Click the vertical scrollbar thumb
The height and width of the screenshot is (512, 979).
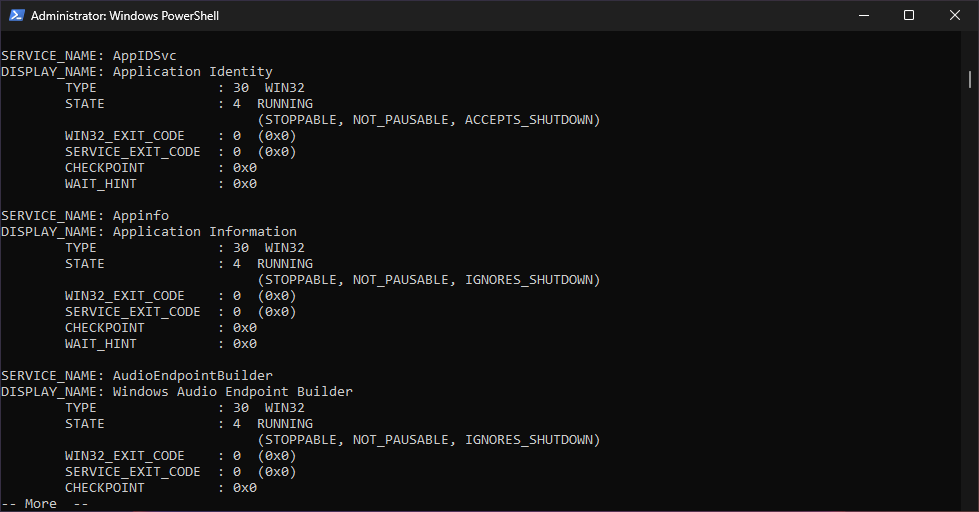click(x=970, y=79)
